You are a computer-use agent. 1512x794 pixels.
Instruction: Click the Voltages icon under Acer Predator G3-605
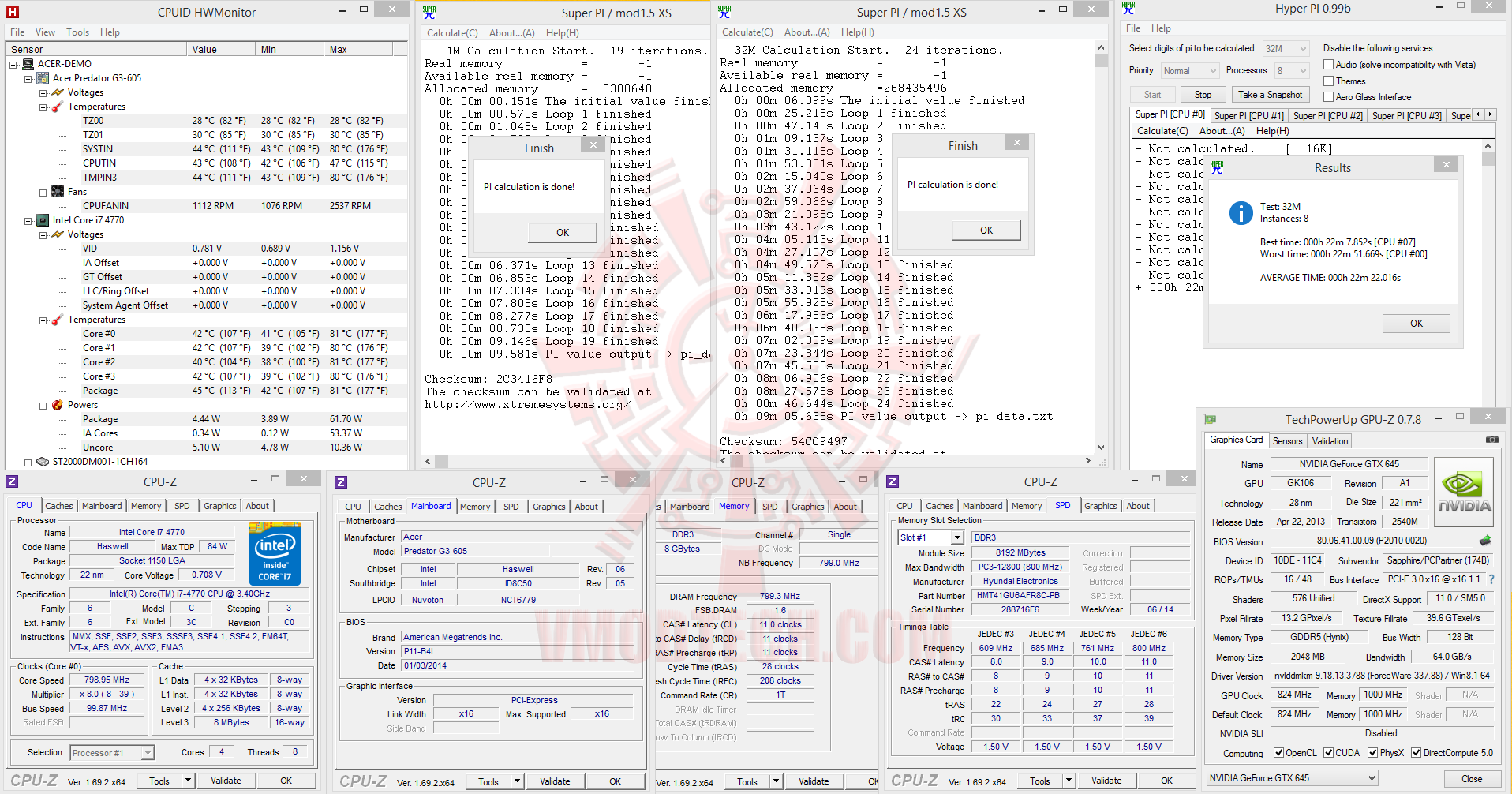point(58,92)
